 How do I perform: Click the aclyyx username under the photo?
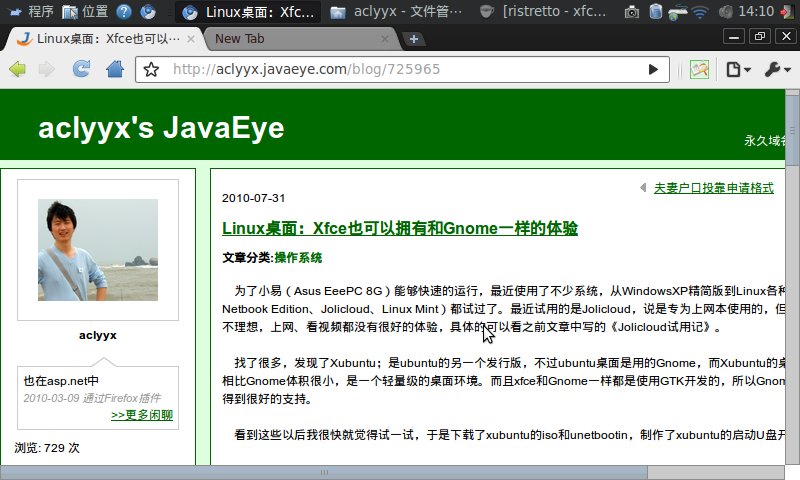pyautogui.click(x=98, y=335)
